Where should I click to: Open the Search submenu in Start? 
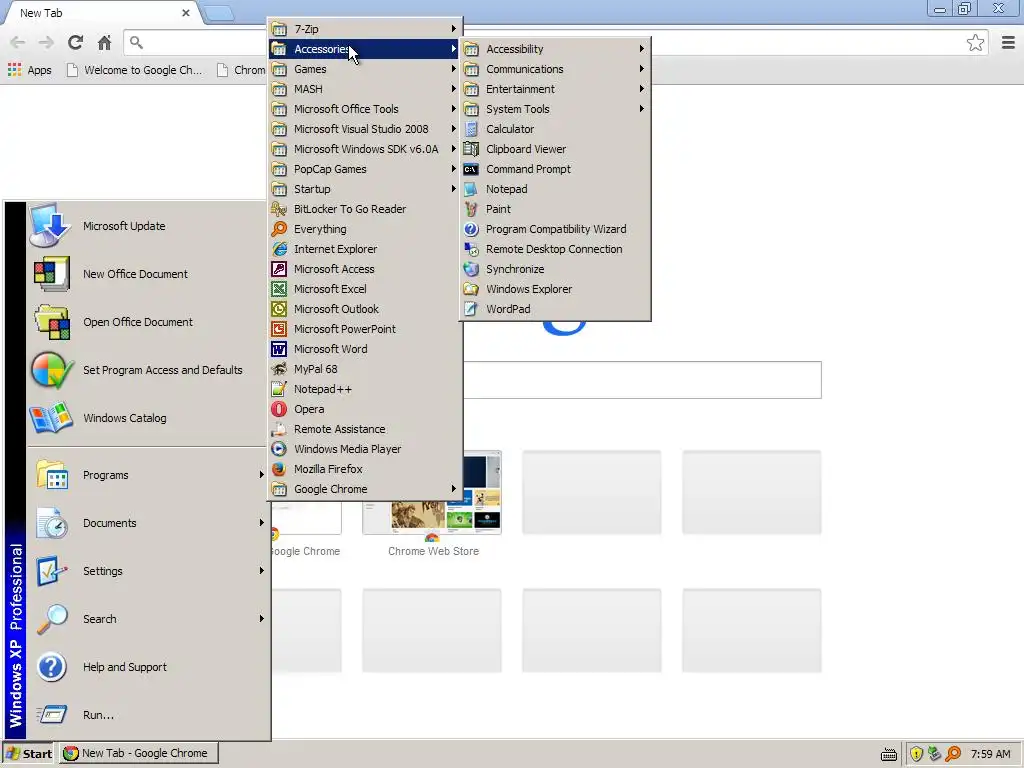(x=147, y=619)
